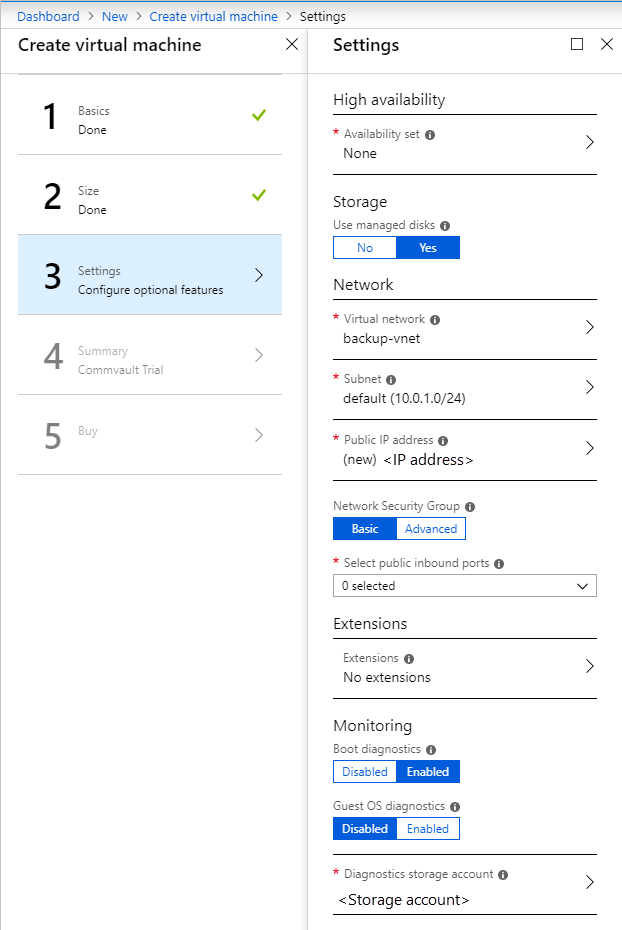
Task: Maximize the Settings blade
Action: tap(577, 45)
